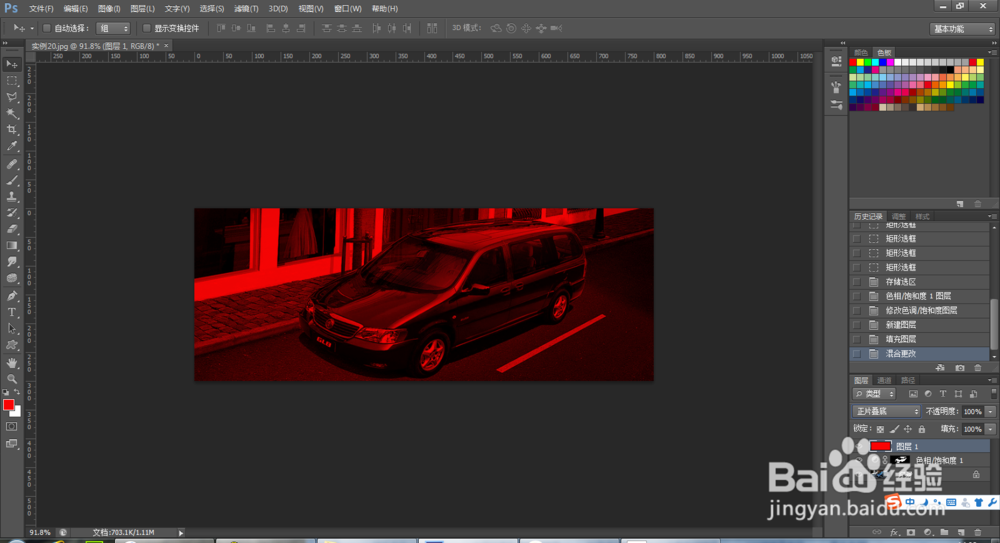The height and width of the screenshot is (543, 1000).
Task: Click the background white color swatch
Action: 17,413
